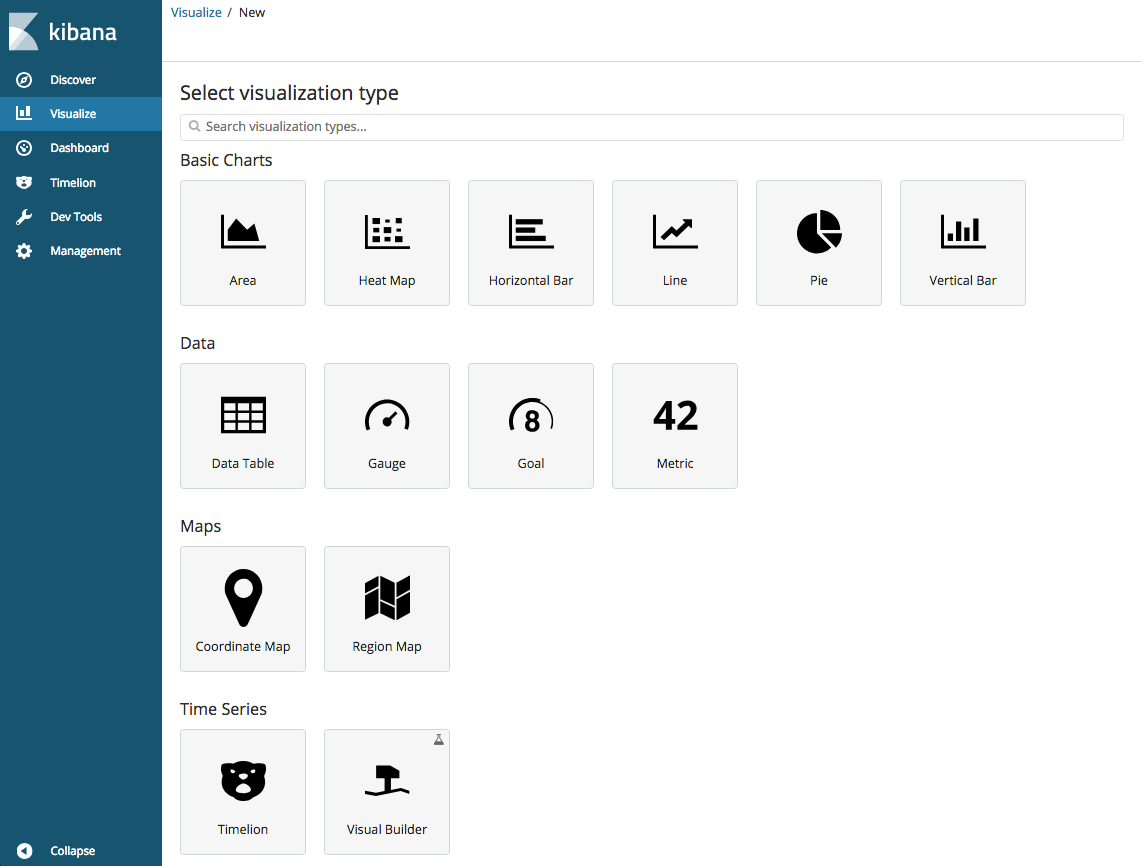Select the Line chart icon
The height and width of the screenshot is (866, 1141).
coord(675,231)
